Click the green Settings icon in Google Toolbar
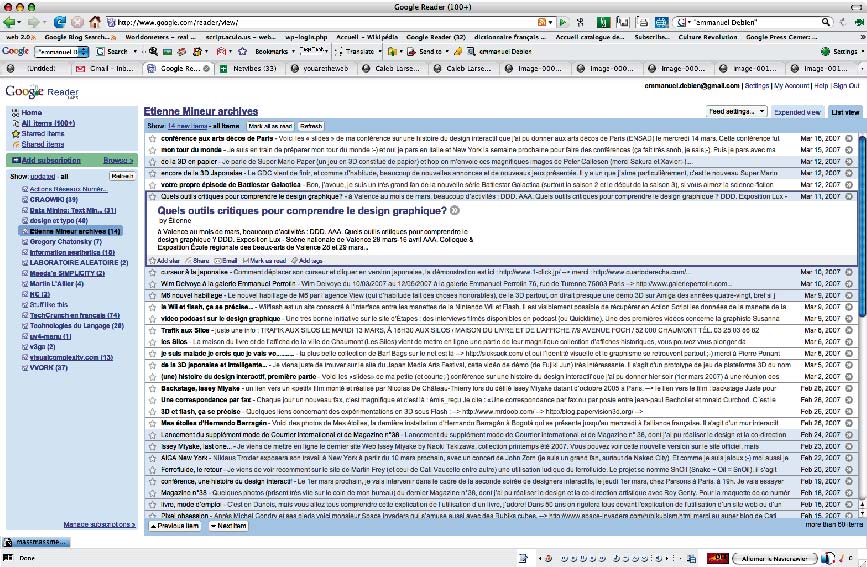The width and height of the screenshot is (867, 567). [x=826, y=51]
